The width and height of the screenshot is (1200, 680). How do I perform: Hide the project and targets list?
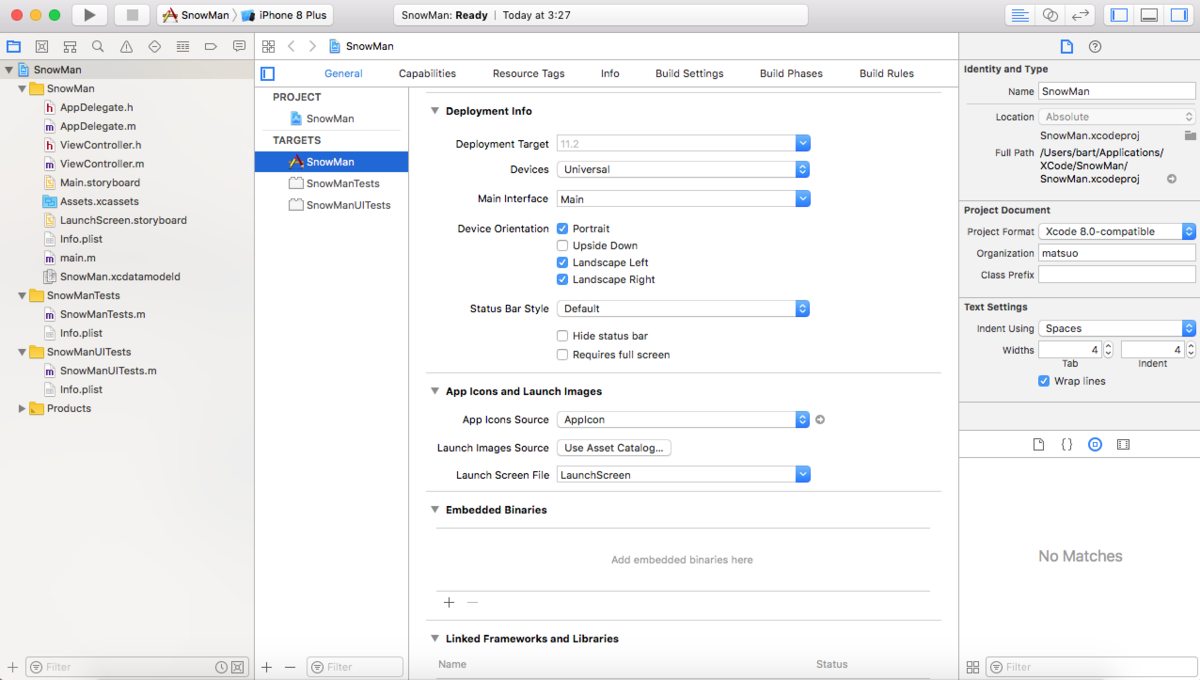point(267,73)
